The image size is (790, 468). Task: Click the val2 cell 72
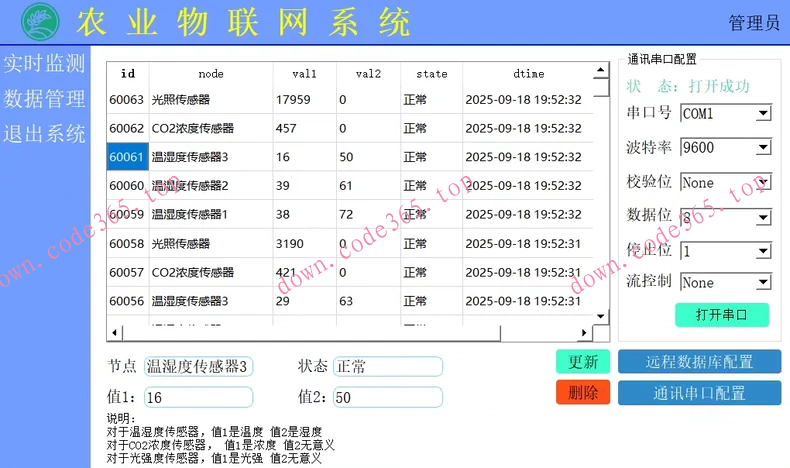click(368, 215)
